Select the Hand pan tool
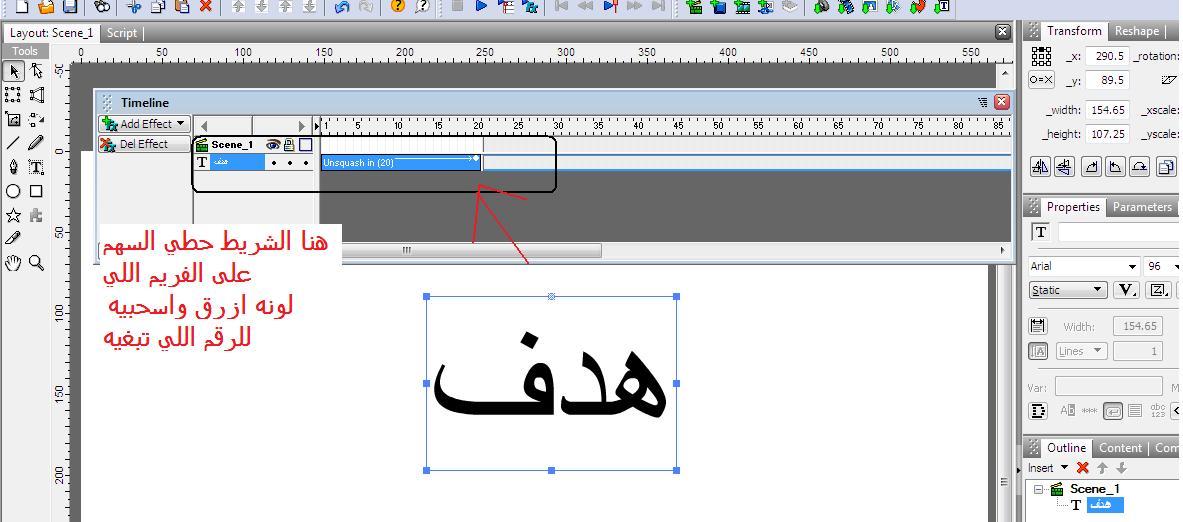 point(13,263)
